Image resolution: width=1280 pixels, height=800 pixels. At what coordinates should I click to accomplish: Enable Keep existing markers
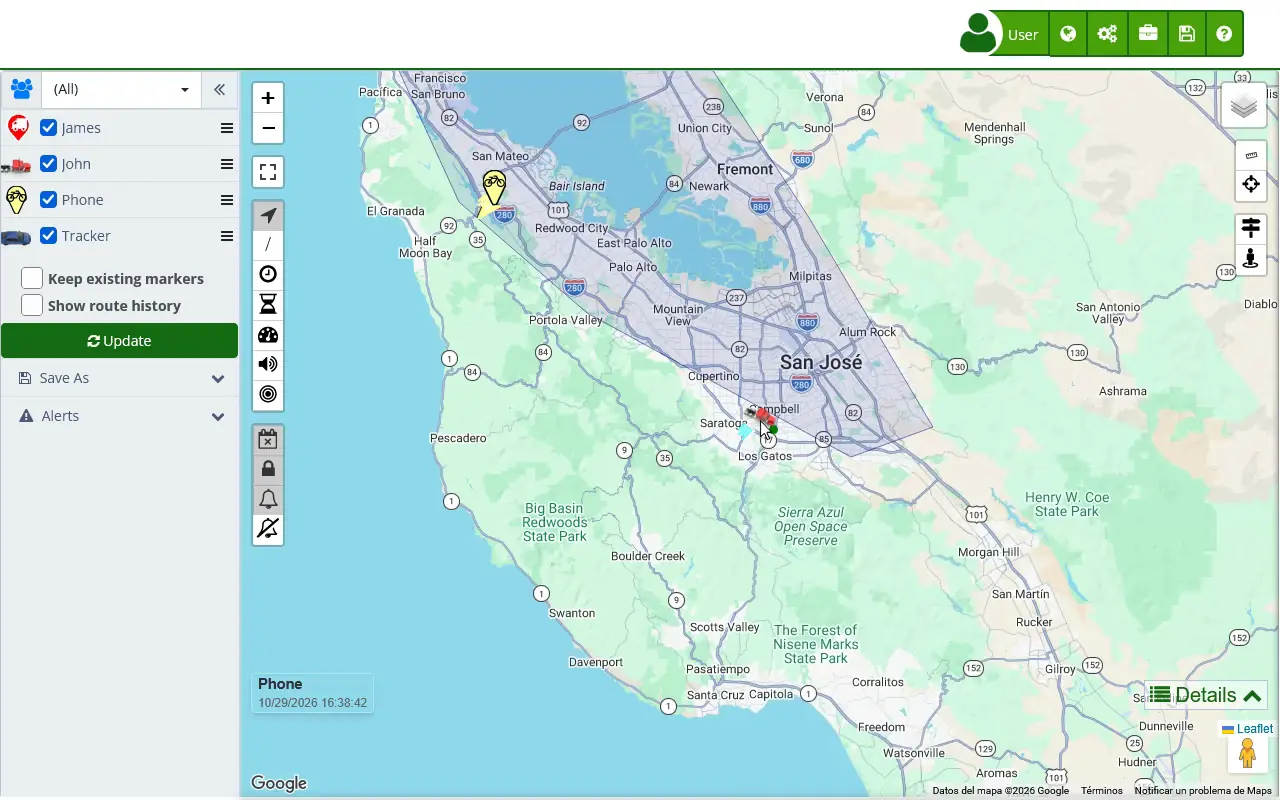click(32, 278)
